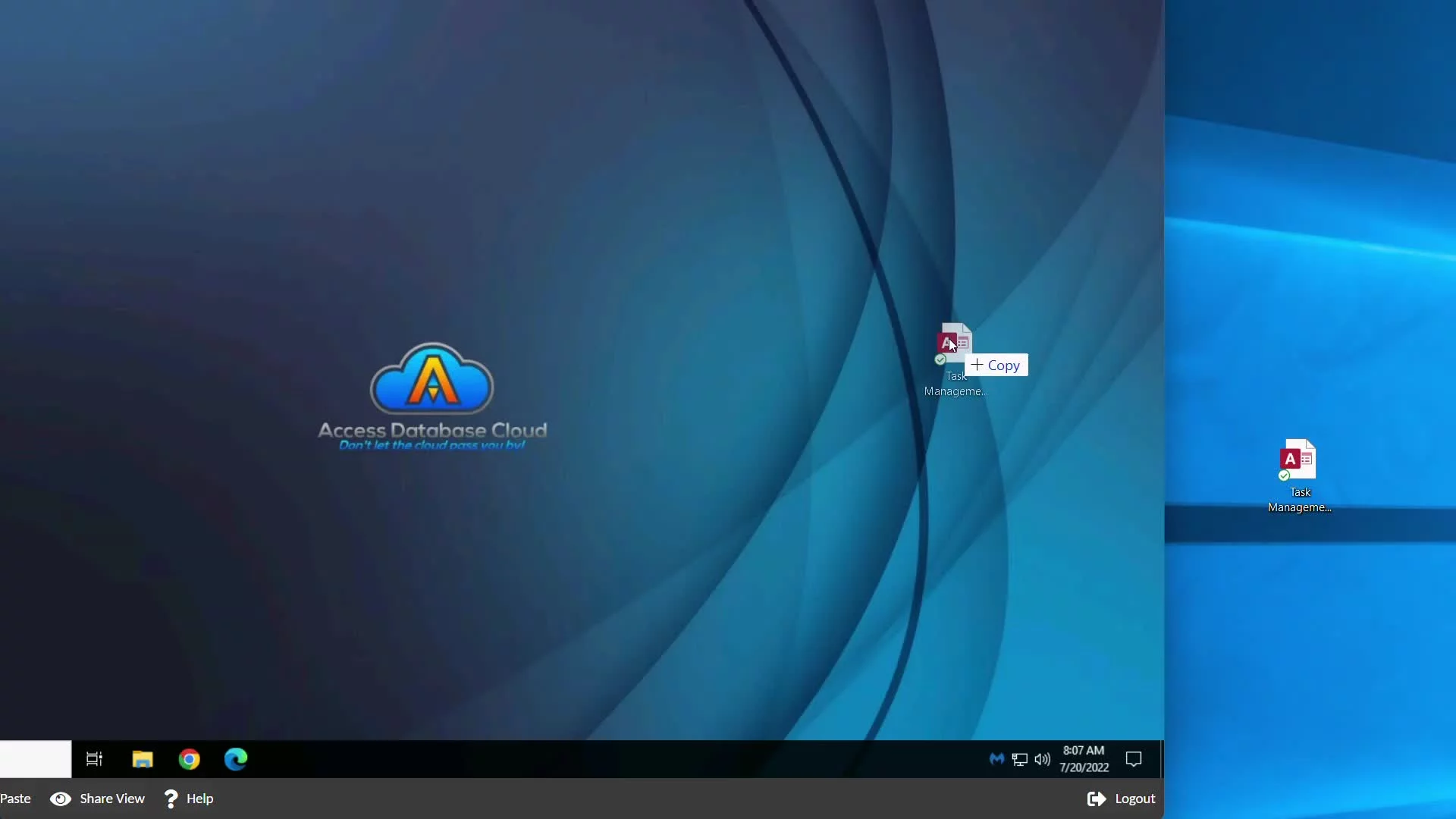Click the Access Database Cloud logo
Image resolution: width=1456 pixels, height=819 pixels.
coord(431,396)
